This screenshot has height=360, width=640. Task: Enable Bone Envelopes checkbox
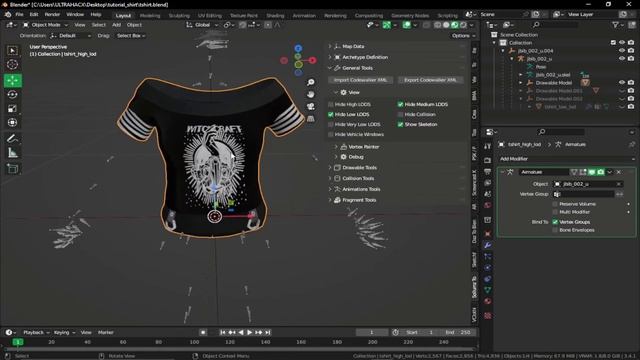click(x=555, y=230)
